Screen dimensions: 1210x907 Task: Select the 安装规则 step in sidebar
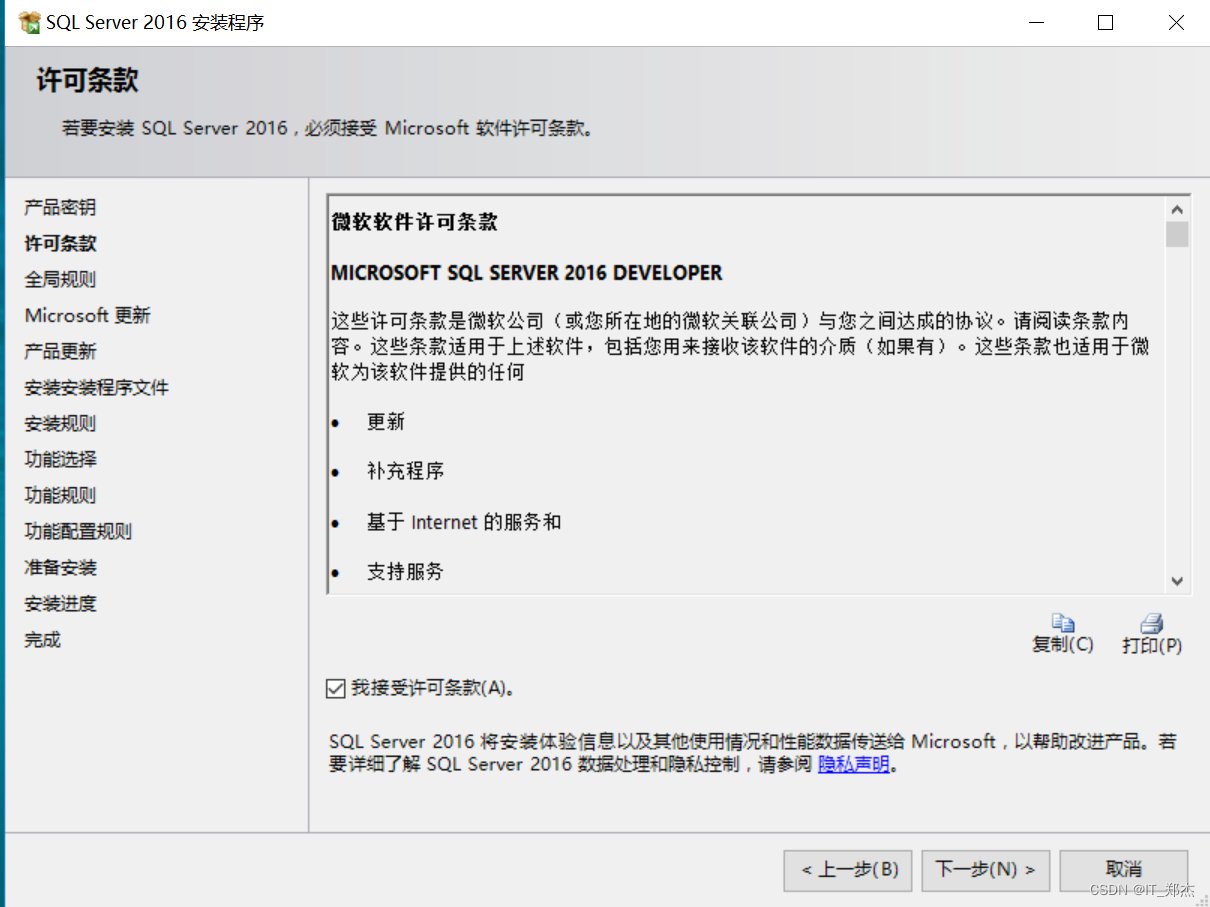tap(60, 424)
